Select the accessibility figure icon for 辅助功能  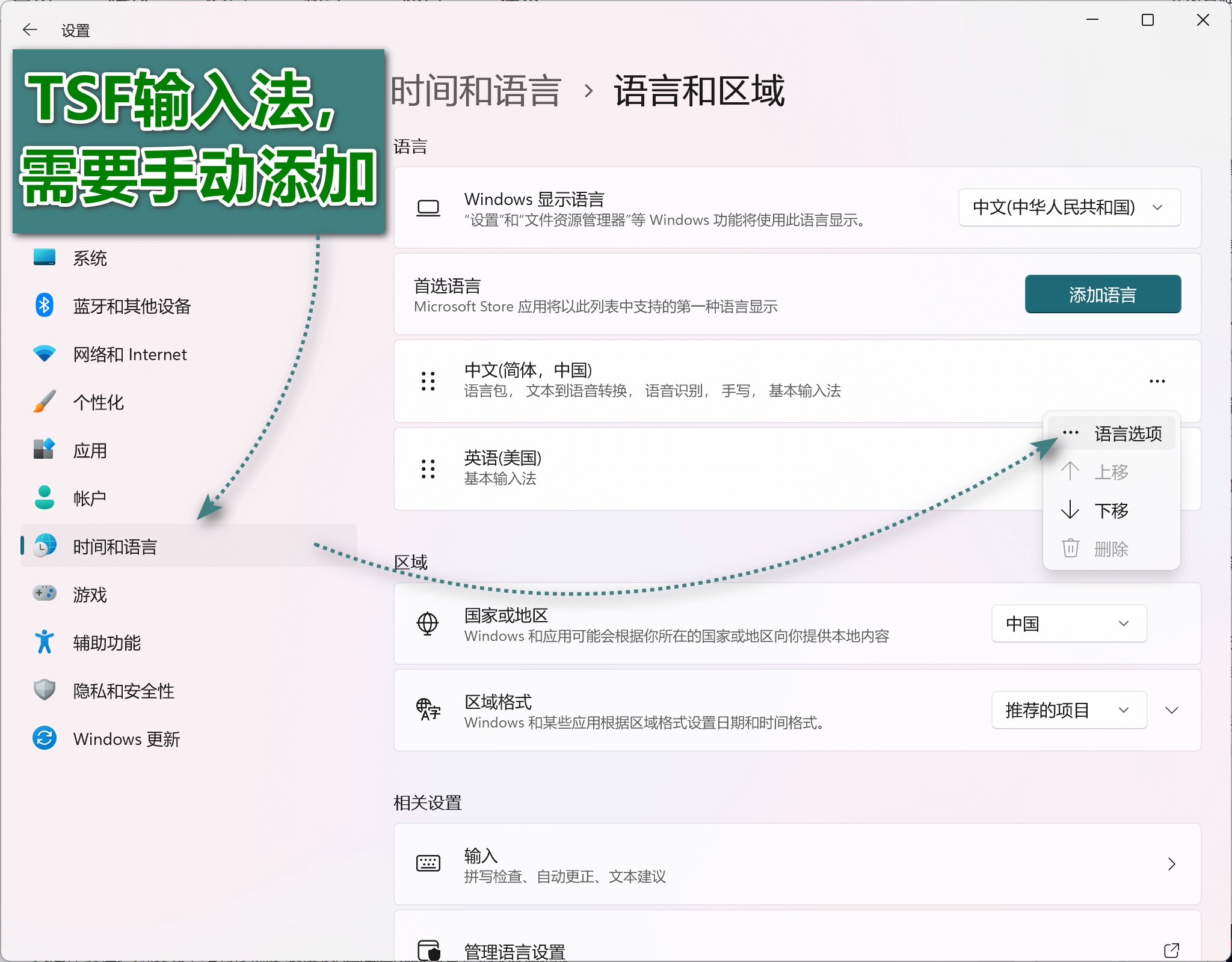[x=44, y=642]
